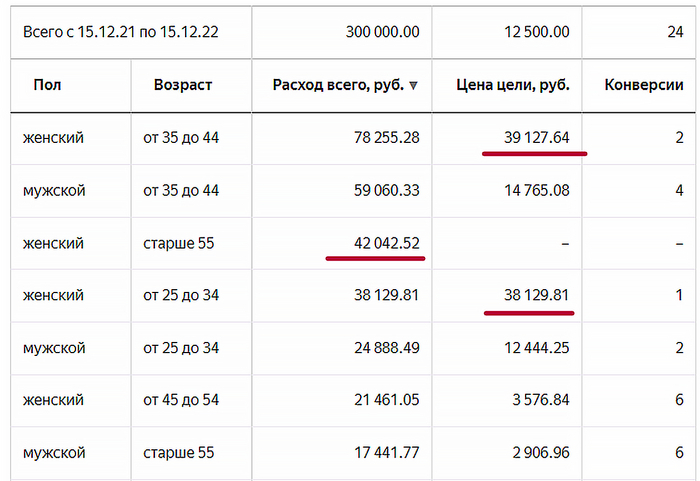Select the goal price cell 2 906.96
Viewport: 700px width, 481px height.
coord(539,453)
